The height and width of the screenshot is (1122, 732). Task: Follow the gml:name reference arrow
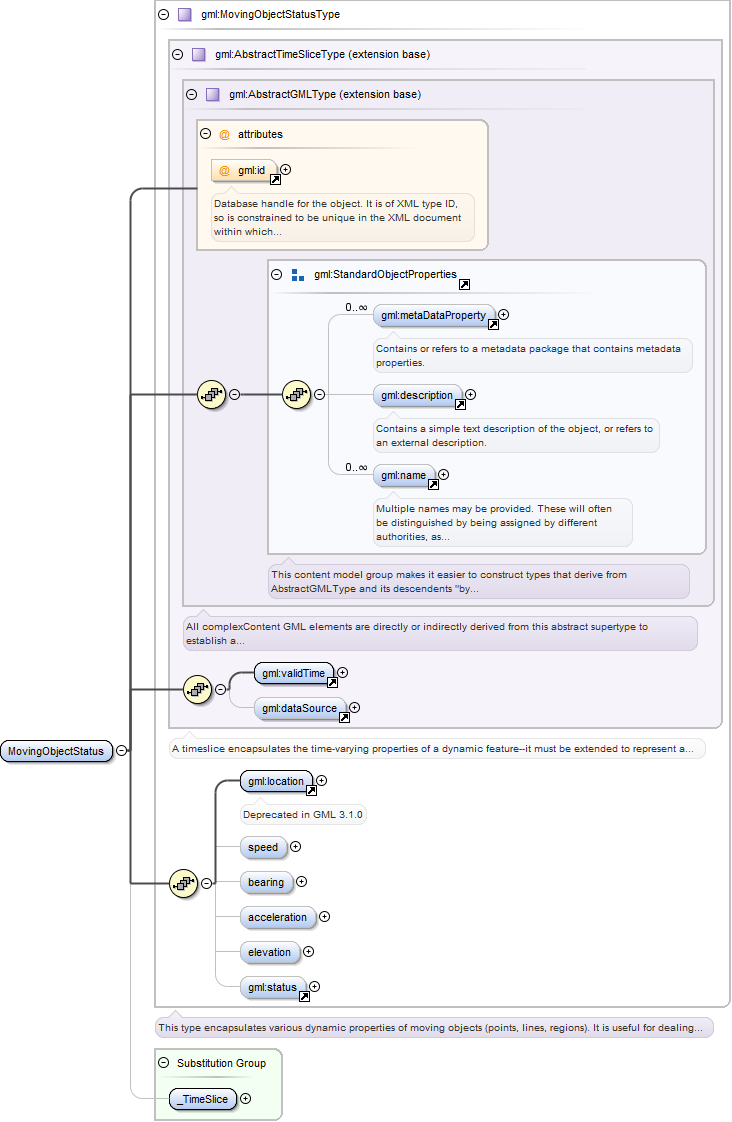pyautogui.click(x=434, y=485)
